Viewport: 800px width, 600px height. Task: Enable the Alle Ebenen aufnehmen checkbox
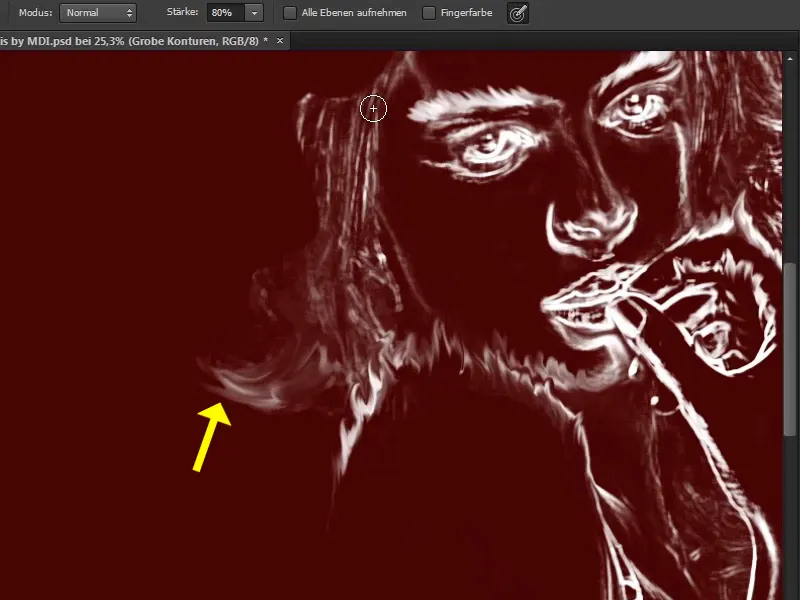[x=290, y=13]
